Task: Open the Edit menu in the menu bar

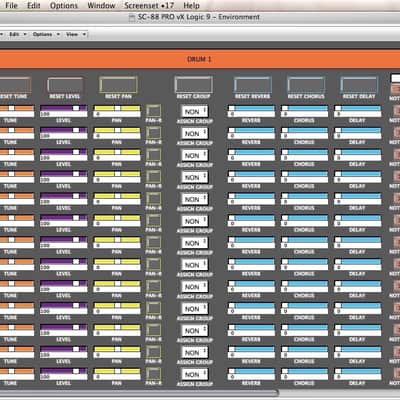Action: click(34, 5)
